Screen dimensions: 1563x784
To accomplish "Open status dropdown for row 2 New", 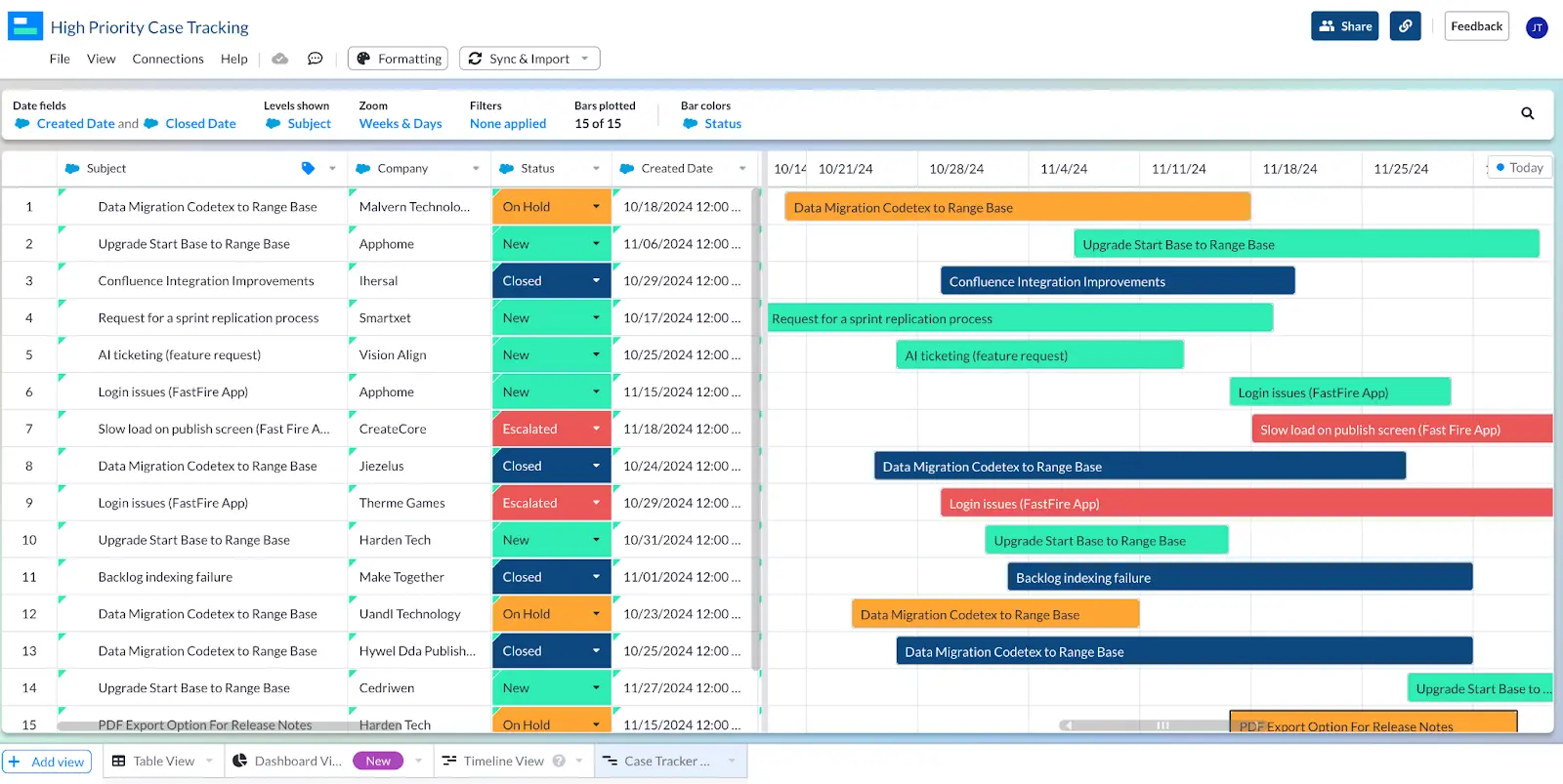I will (x=596, y=244).
